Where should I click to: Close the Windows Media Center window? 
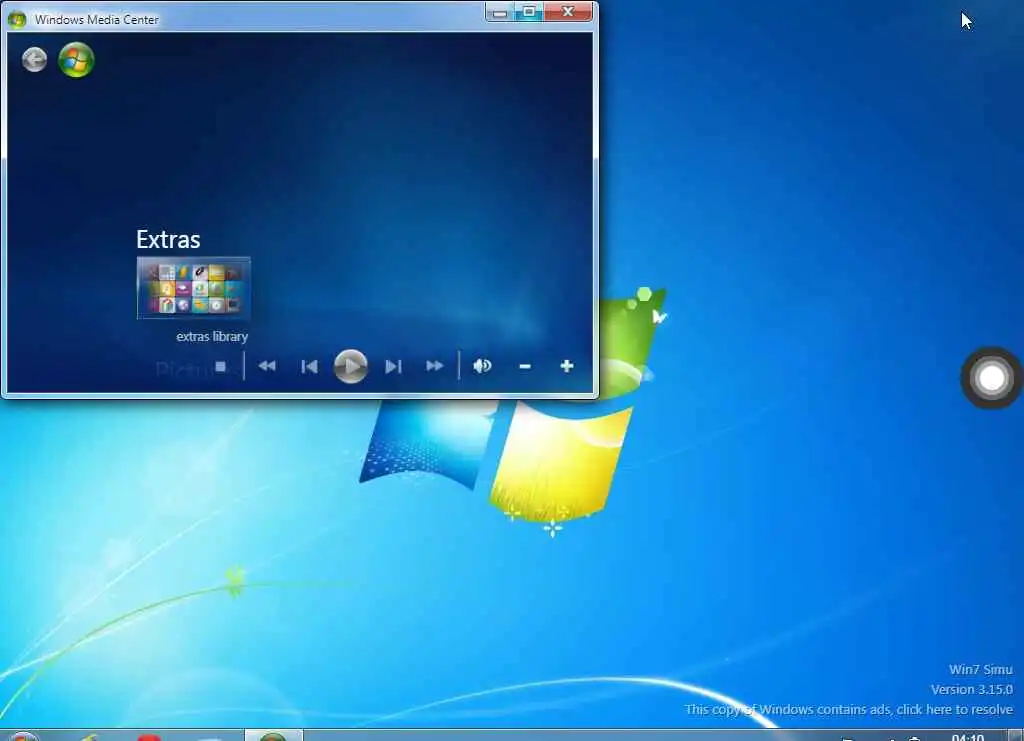[568, 12]
